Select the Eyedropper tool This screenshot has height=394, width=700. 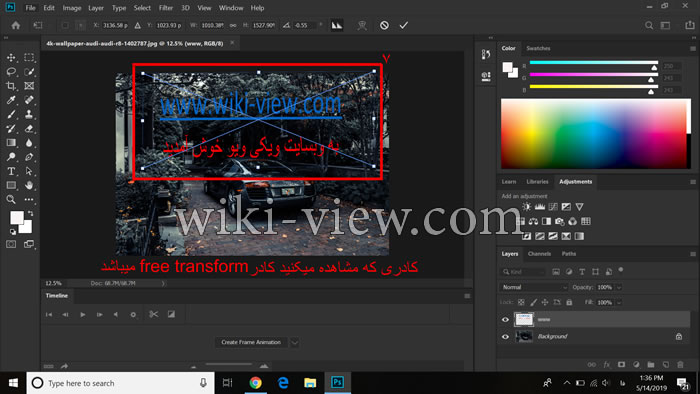(11, 100)
